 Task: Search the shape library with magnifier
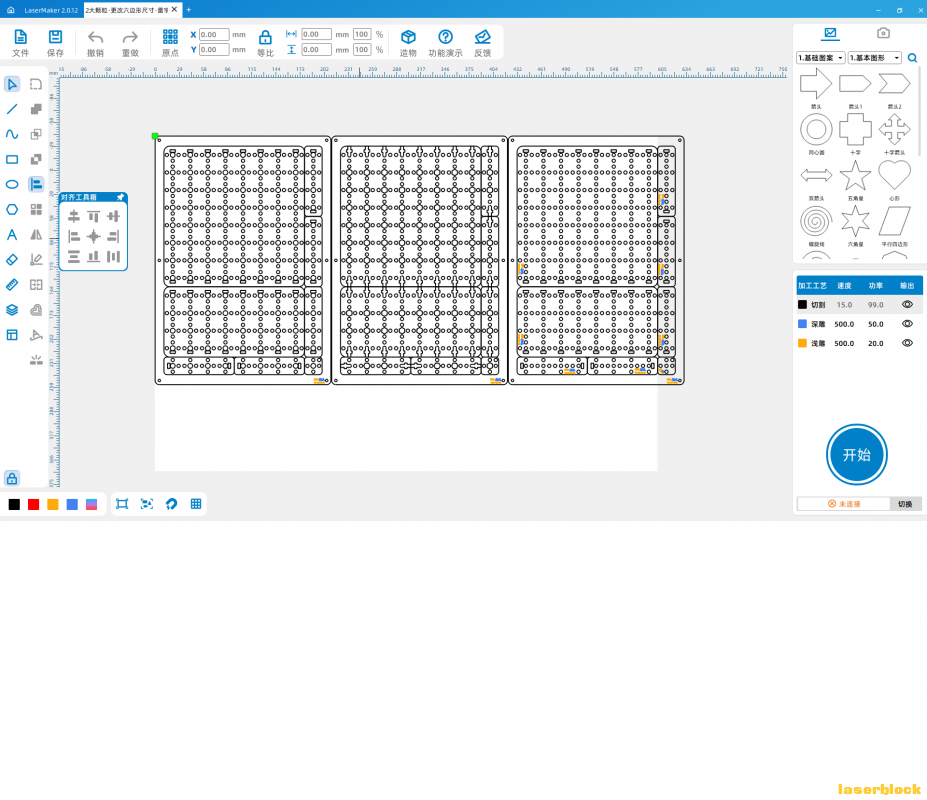(913, 58)
